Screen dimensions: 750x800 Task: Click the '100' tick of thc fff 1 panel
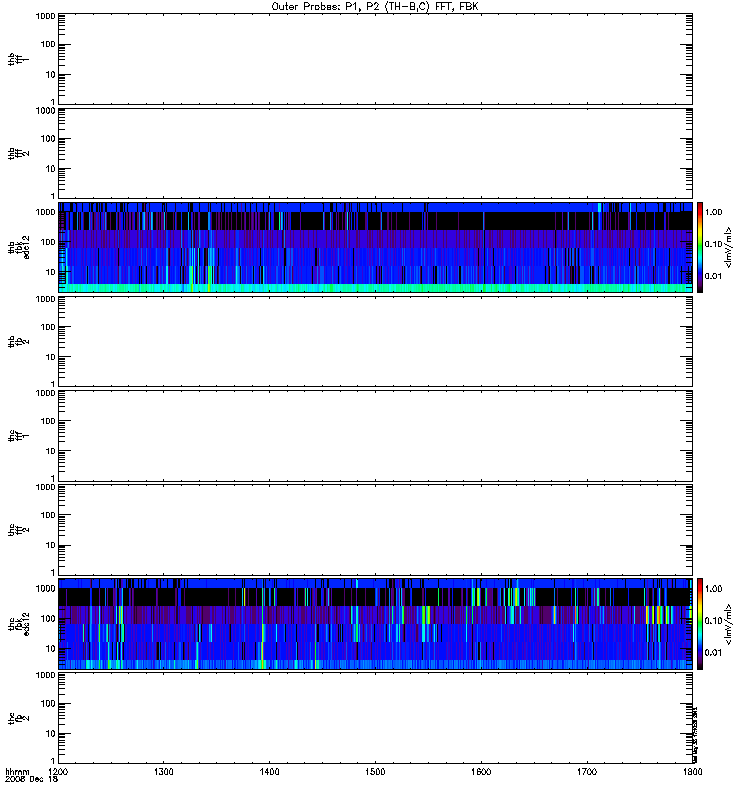[48, 421]
